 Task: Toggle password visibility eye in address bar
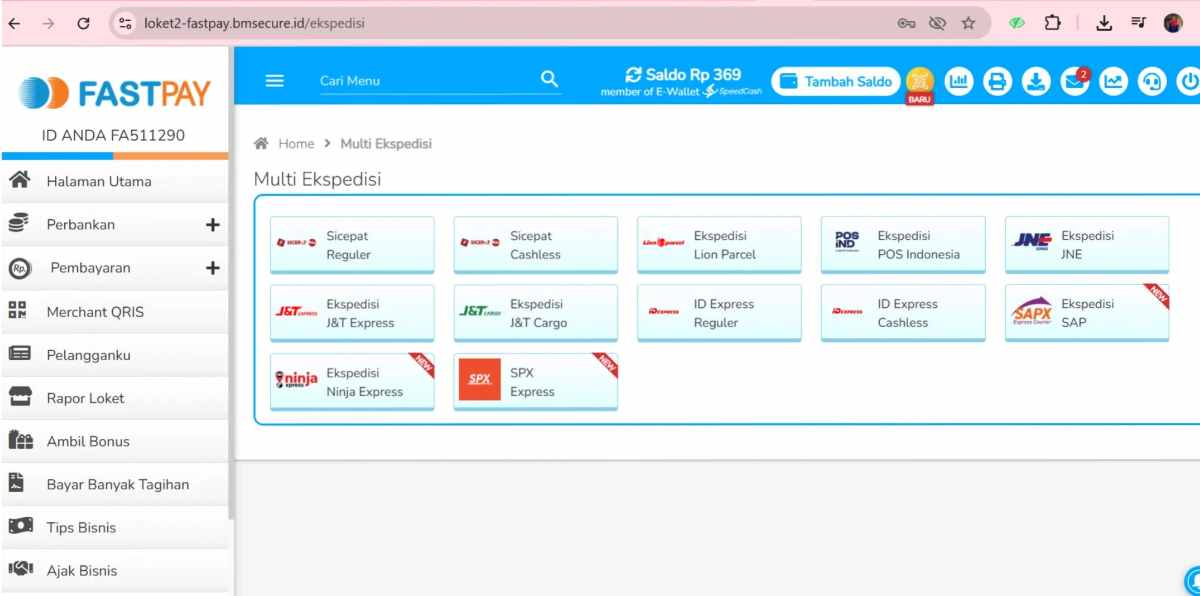(938, 21)
